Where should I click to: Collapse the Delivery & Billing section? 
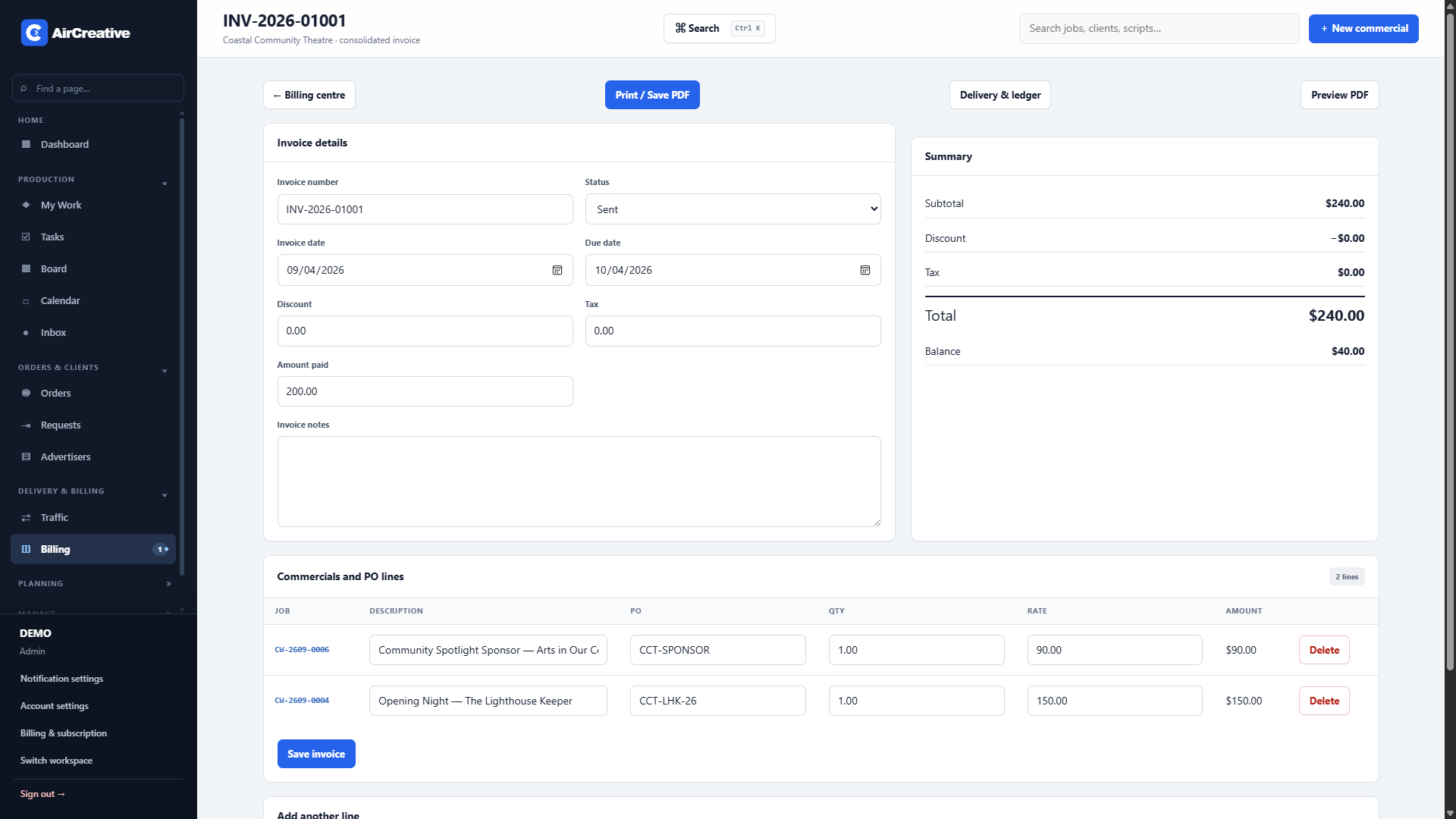pos(165,494)
